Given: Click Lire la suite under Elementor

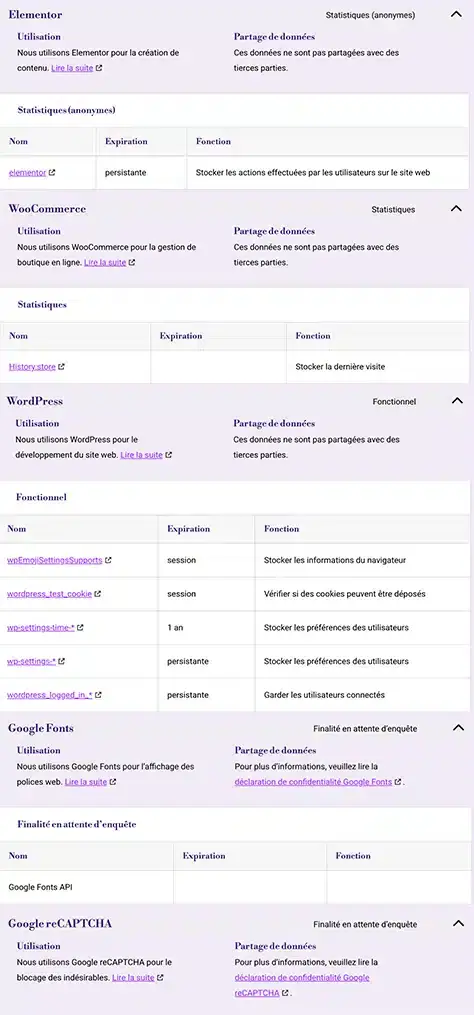Looking at the screenshot, I should 72,67.
